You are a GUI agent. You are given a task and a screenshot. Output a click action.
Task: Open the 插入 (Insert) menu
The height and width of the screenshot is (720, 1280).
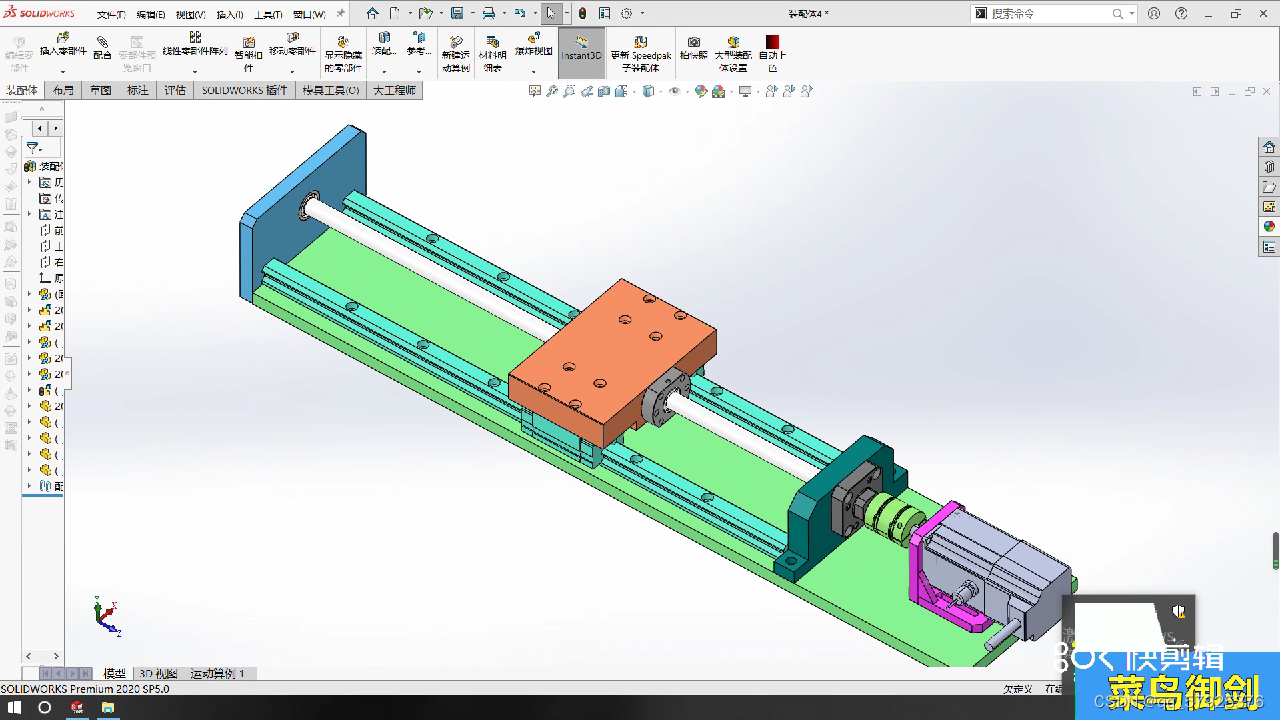tap(230, 15)
